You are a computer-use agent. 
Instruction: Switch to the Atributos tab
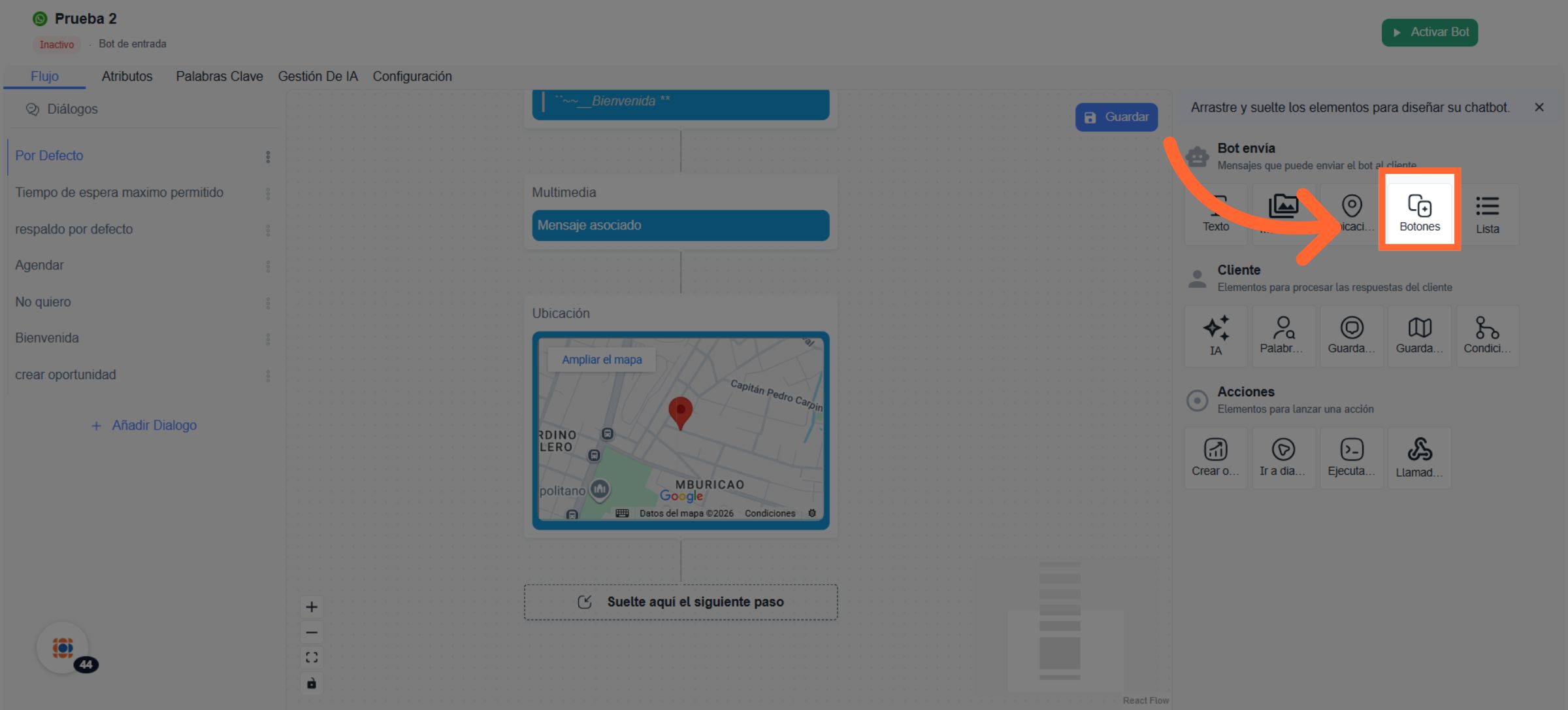coord(127,76)
